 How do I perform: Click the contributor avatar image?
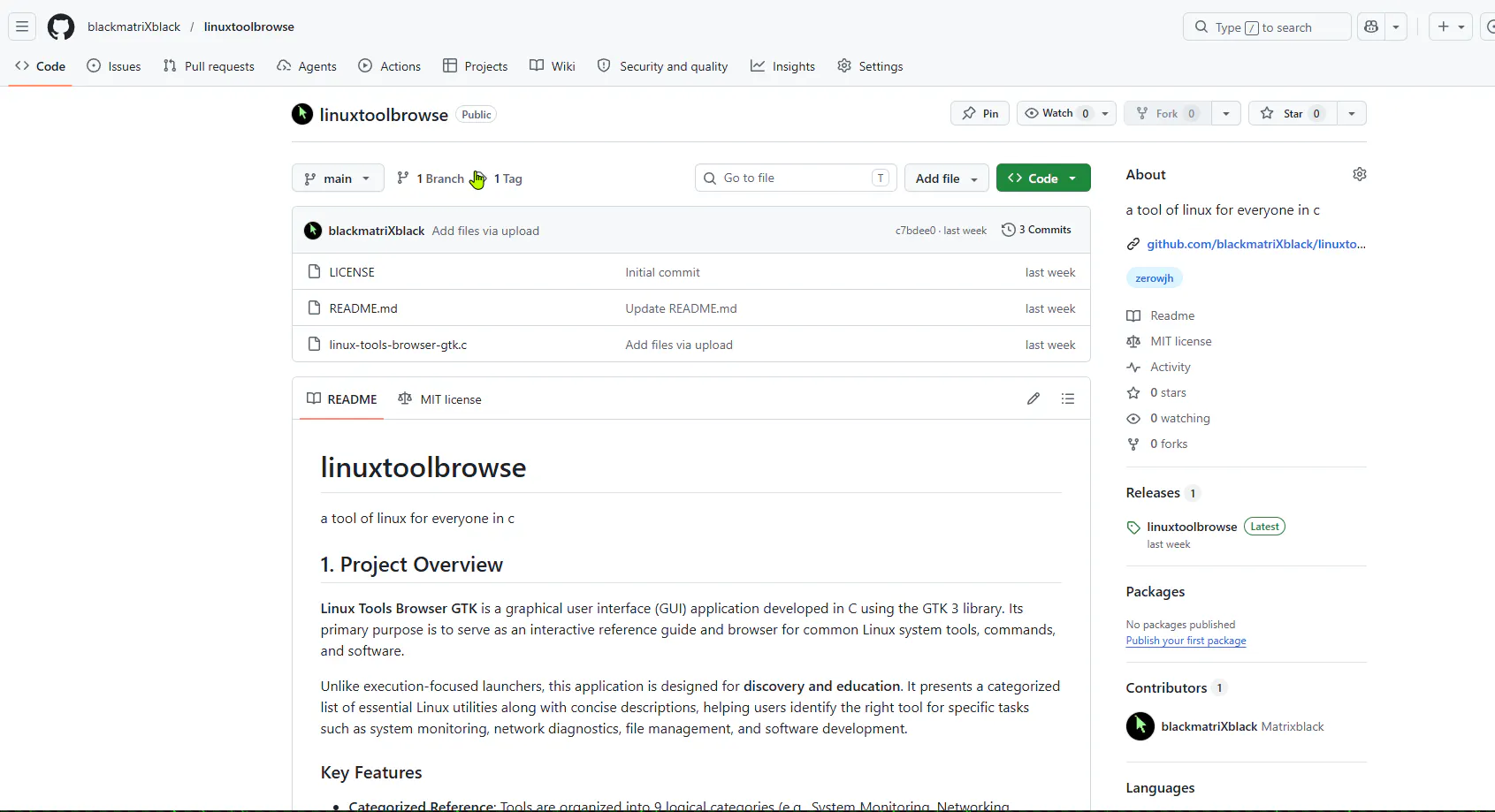(1140, 726)
